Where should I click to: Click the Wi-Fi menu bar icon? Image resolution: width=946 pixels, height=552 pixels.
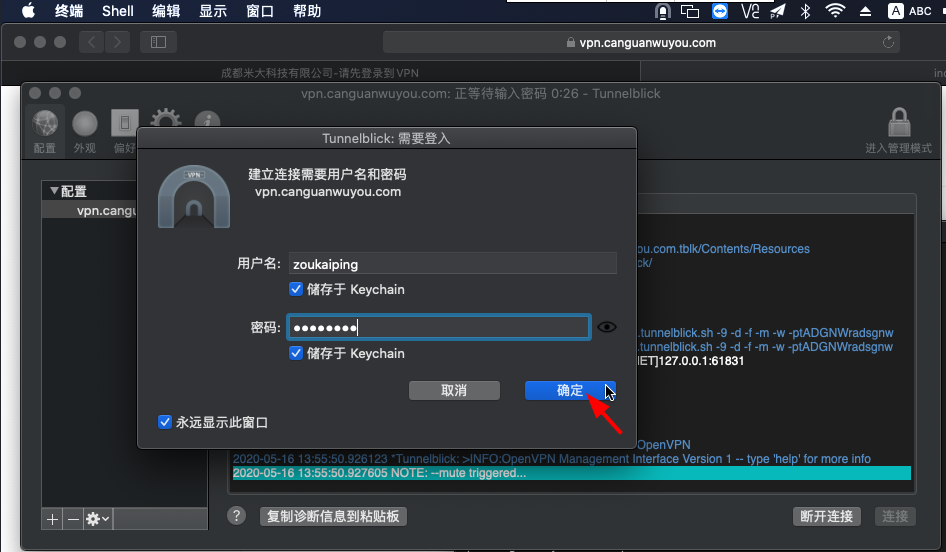click(835, 11)
